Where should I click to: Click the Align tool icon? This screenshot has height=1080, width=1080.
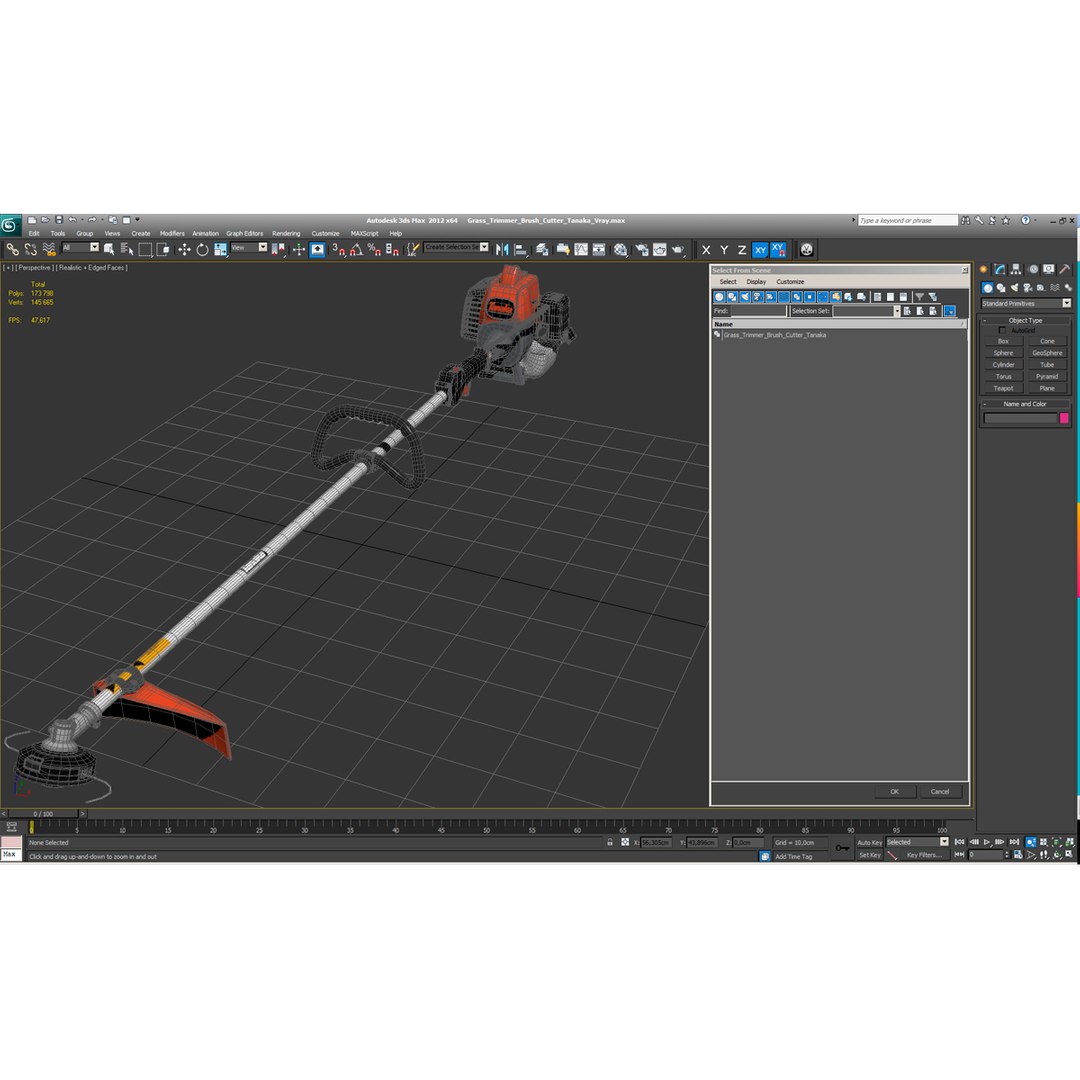pos(521,249)
